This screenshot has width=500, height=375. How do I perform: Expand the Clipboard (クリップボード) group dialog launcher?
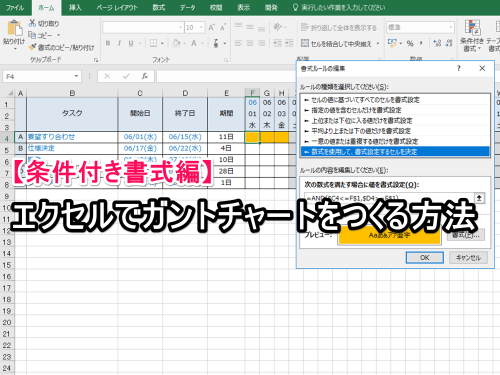tap(96, 60)
